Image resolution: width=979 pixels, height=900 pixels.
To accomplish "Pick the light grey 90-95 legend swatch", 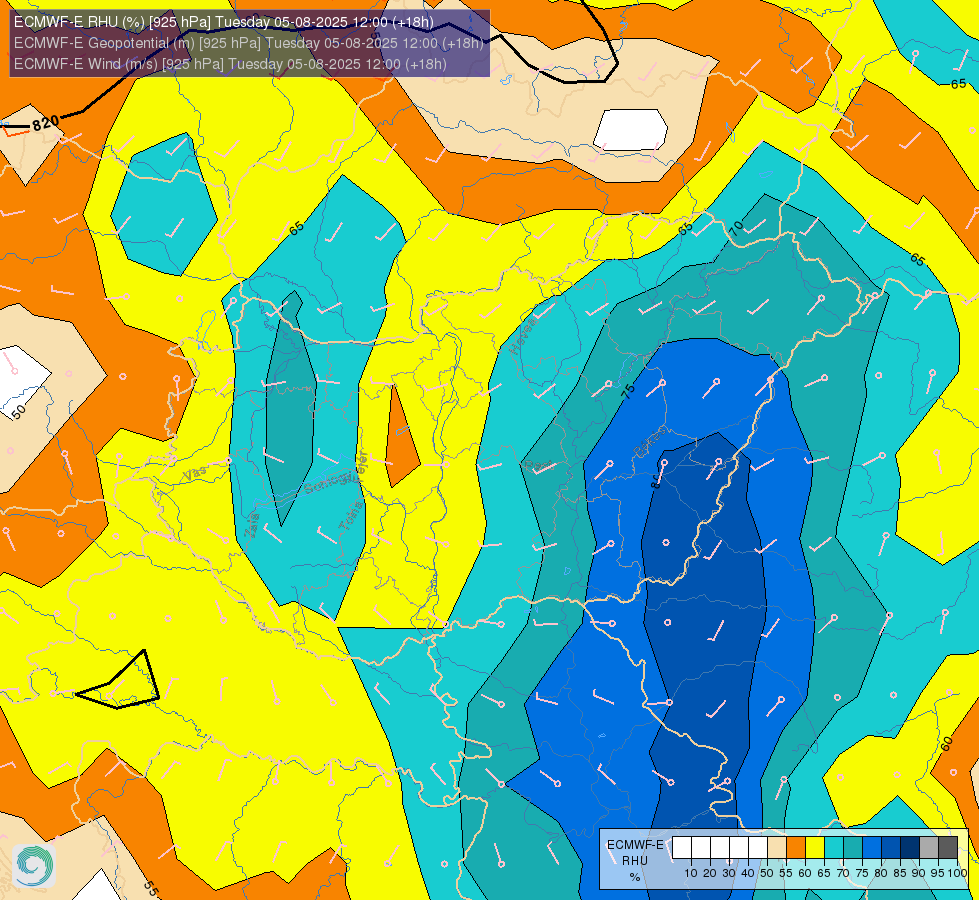I will [x=929, y=848].
